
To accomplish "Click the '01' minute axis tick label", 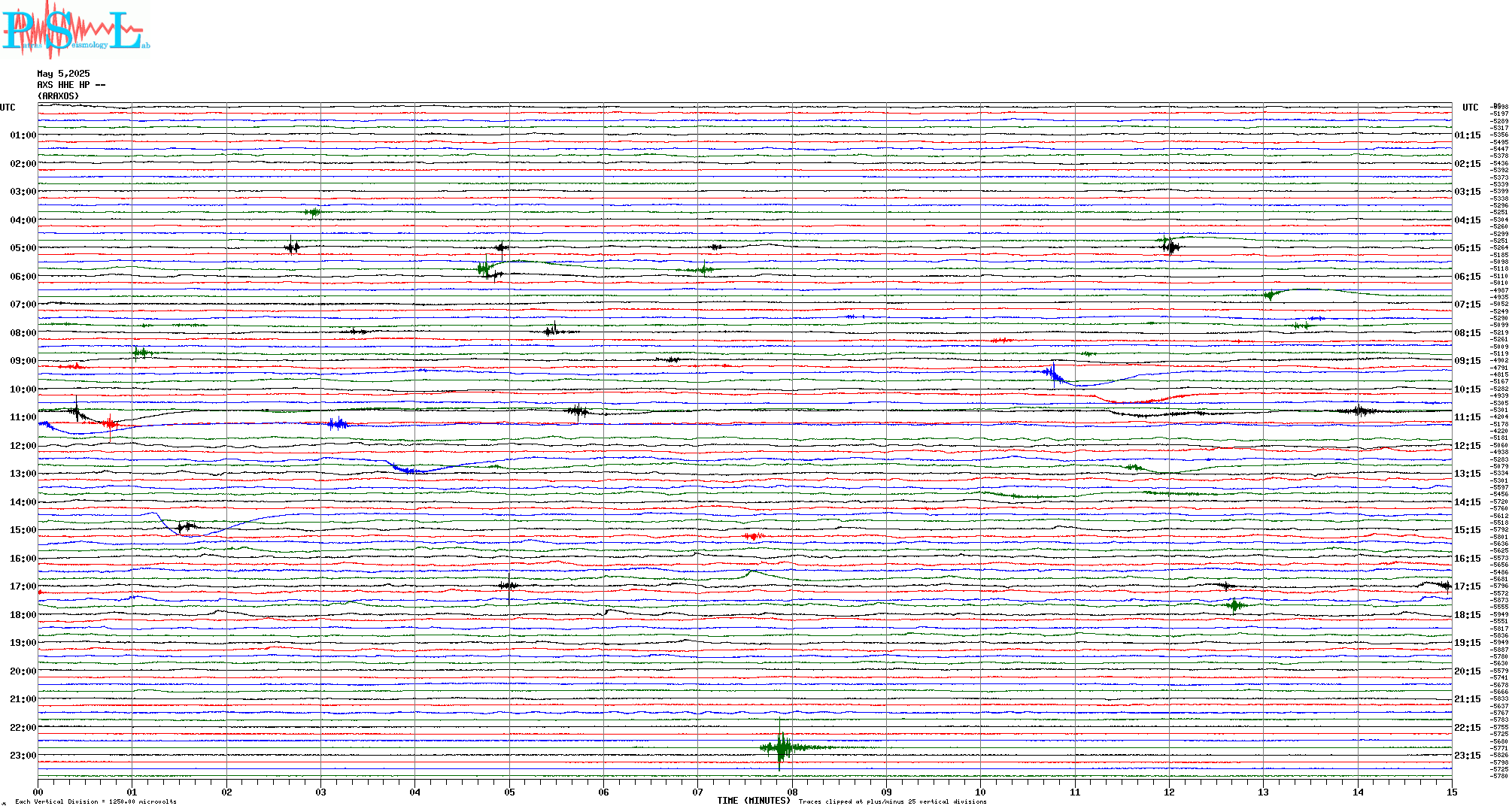I will (x=132, y=792).
